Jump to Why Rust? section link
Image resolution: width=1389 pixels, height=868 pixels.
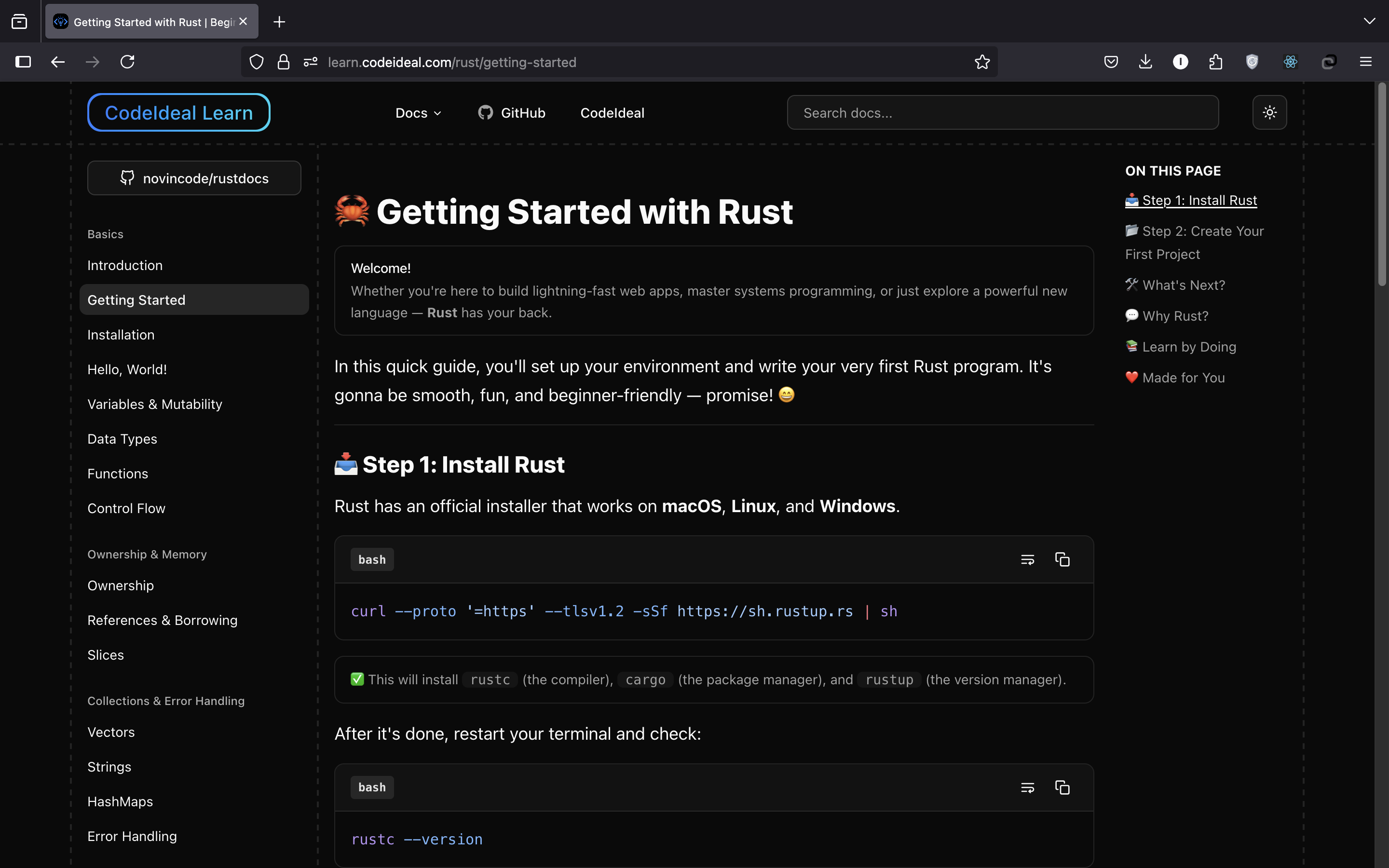[1175, 316]
